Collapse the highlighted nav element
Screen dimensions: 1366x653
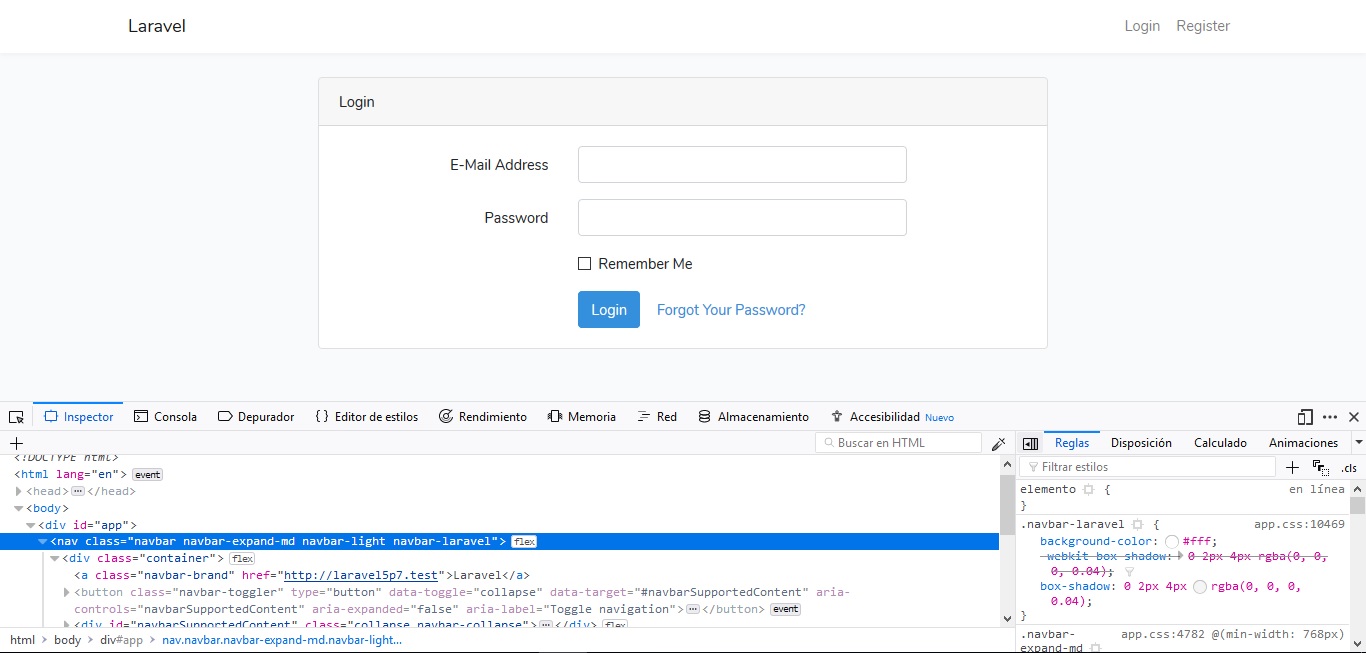click(41, 541)
